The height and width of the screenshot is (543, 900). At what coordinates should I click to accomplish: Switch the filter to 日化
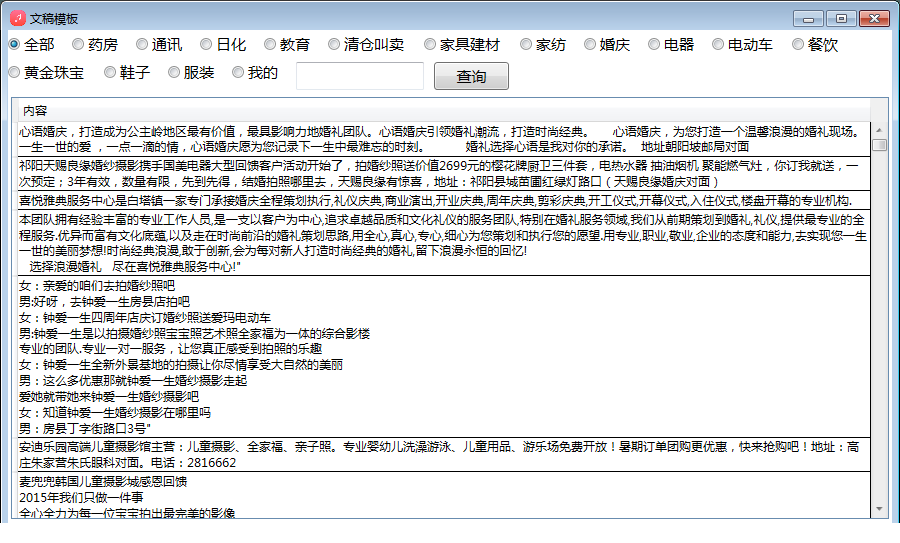pyautogui.click(x=207, y=44)
